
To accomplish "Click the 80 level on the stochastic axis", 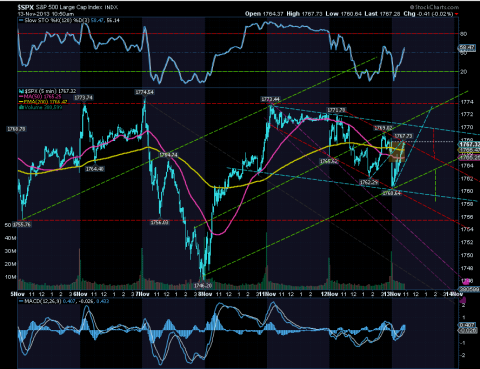I will 463,34.
